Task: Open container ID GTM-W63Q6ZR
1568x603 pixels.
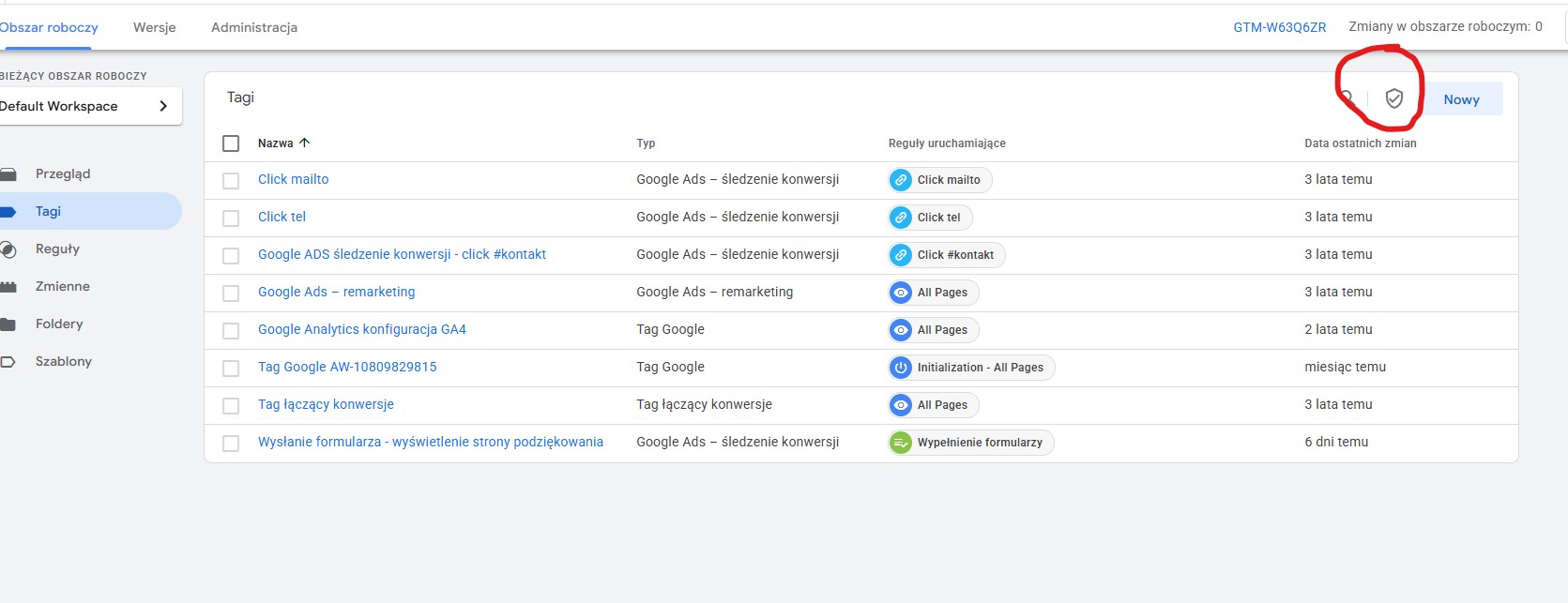Action: click(x=1279, y=27)
